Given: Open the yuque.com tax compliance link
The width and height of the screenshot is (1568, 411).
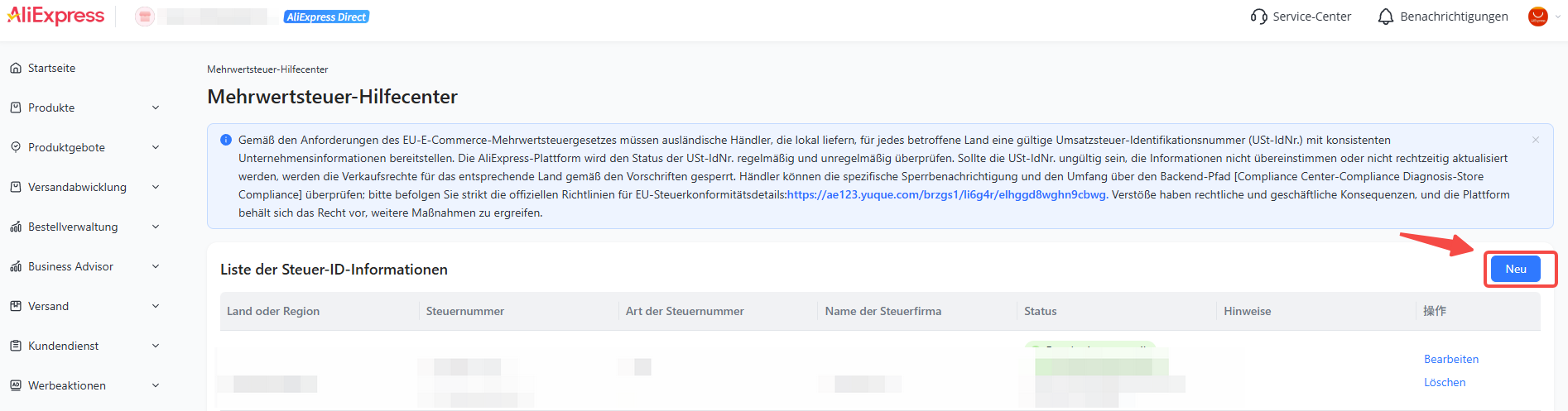Looking at the screenshot, I should tap(947, 194).
